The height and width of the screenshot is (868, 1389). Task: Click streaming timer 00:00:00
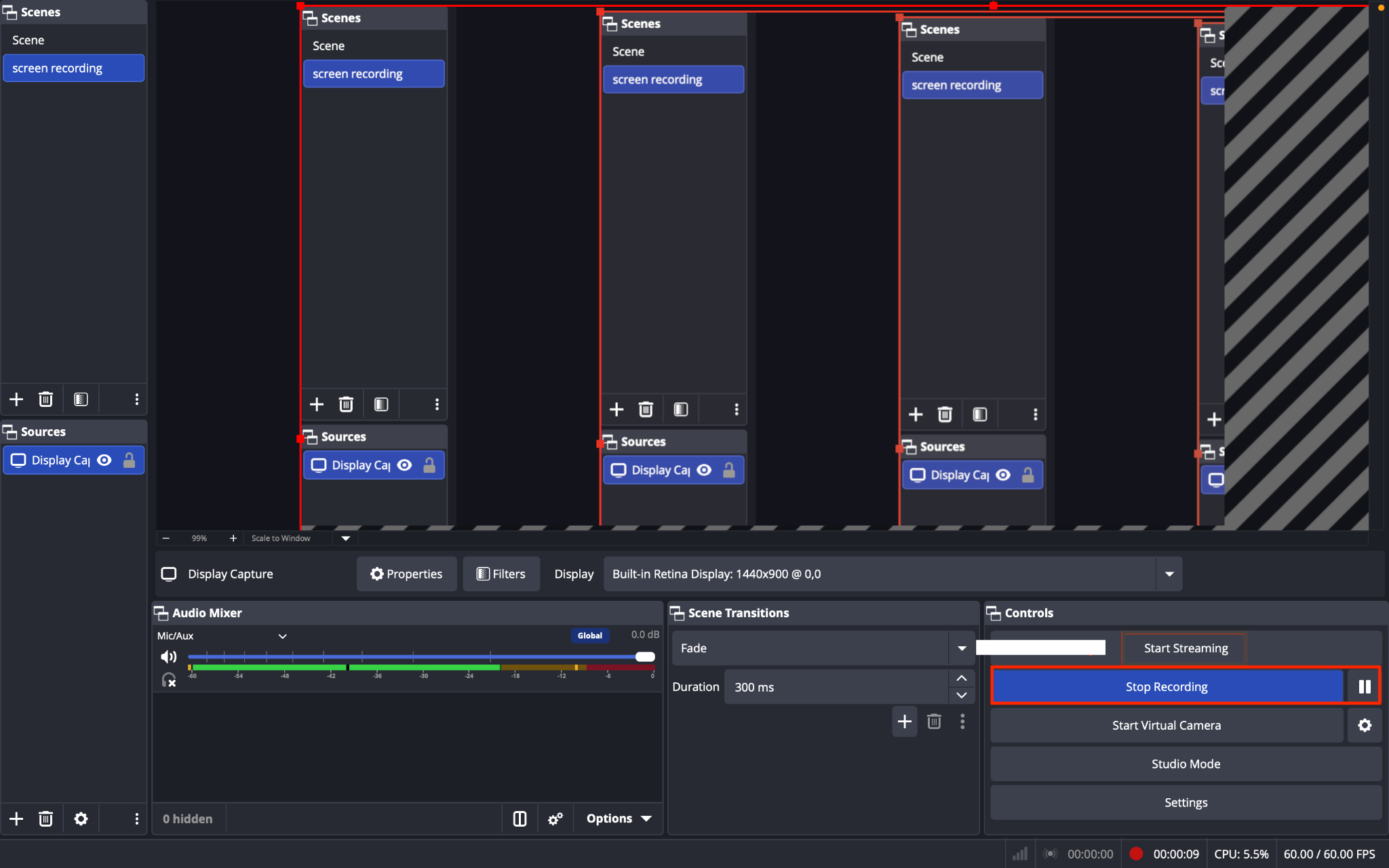pyautogui.click(x=1090, y=854)
